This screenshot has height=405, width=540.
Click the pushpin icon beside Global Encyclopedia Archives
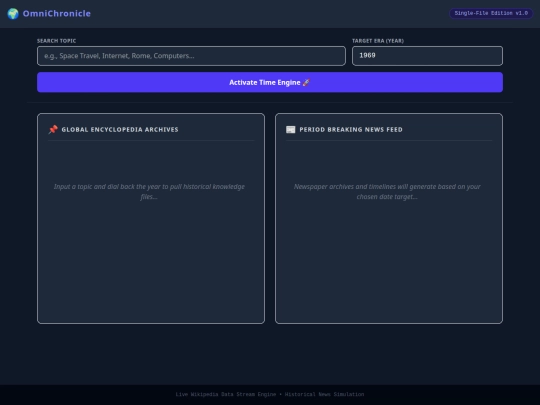pos(53,129)
